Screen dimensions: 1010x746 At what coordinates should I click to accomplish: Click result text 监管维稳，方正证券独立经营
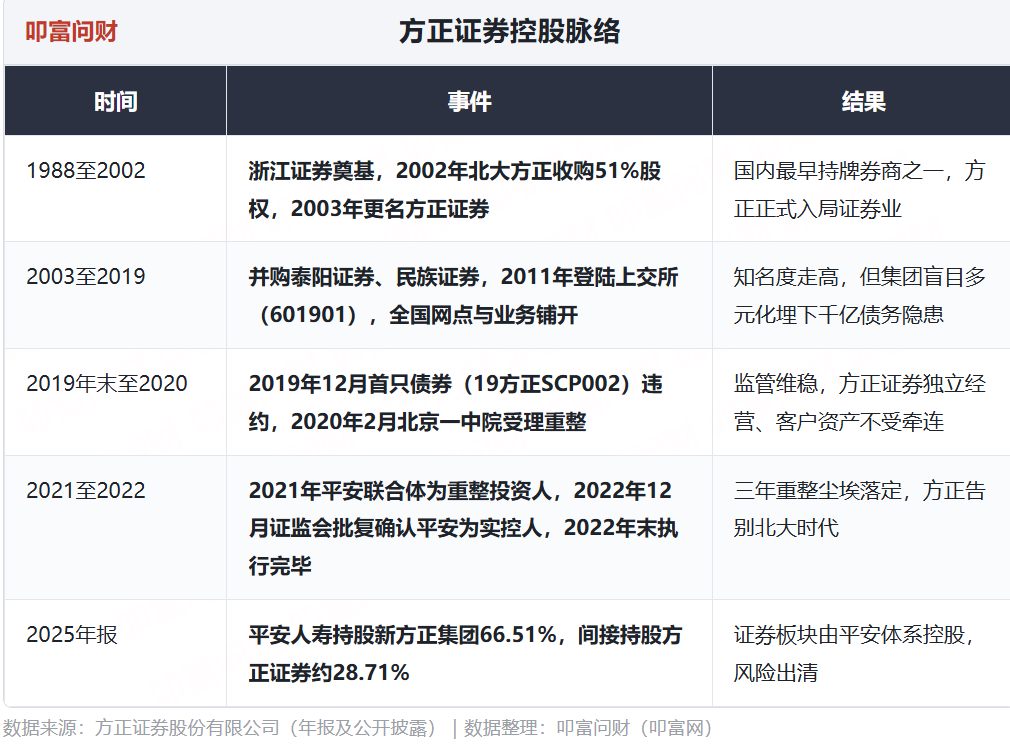click(860, 403)
